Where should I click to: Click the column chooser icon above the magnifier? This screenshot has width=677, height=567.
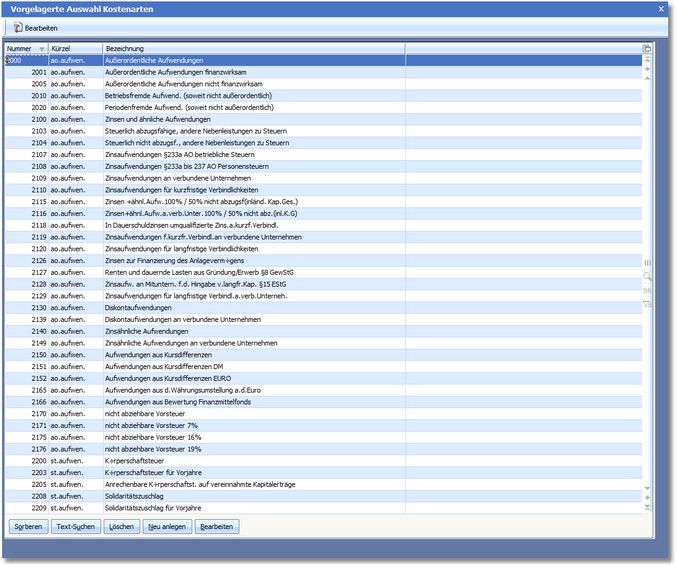tap(647, 261)
